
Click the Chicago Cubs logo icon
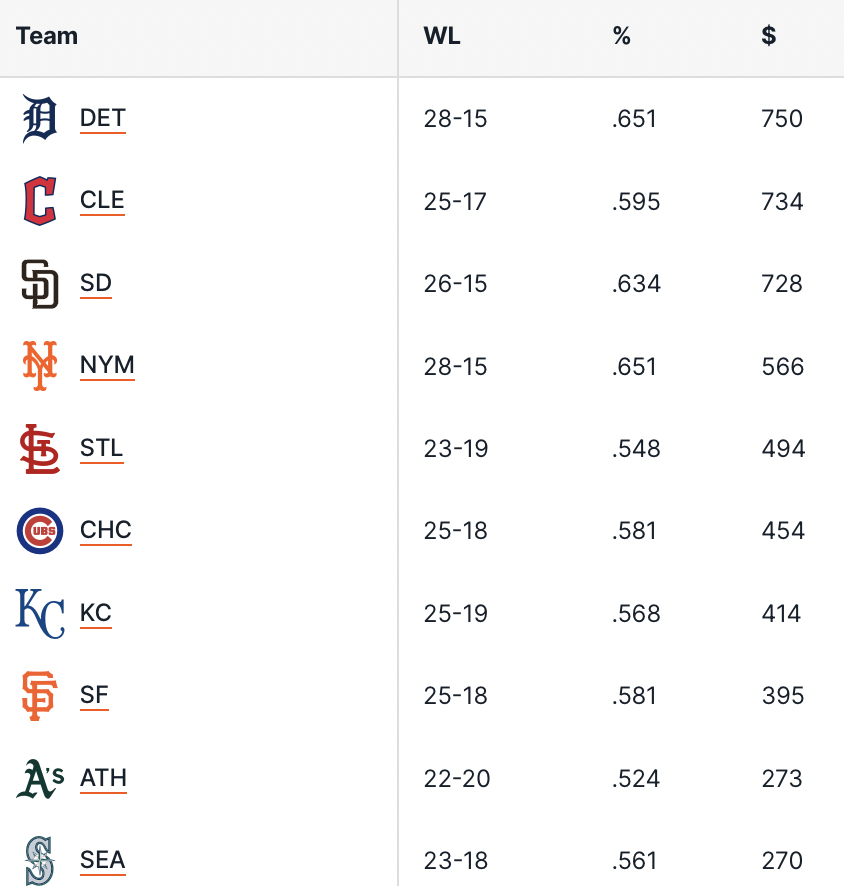click(40, 531)
